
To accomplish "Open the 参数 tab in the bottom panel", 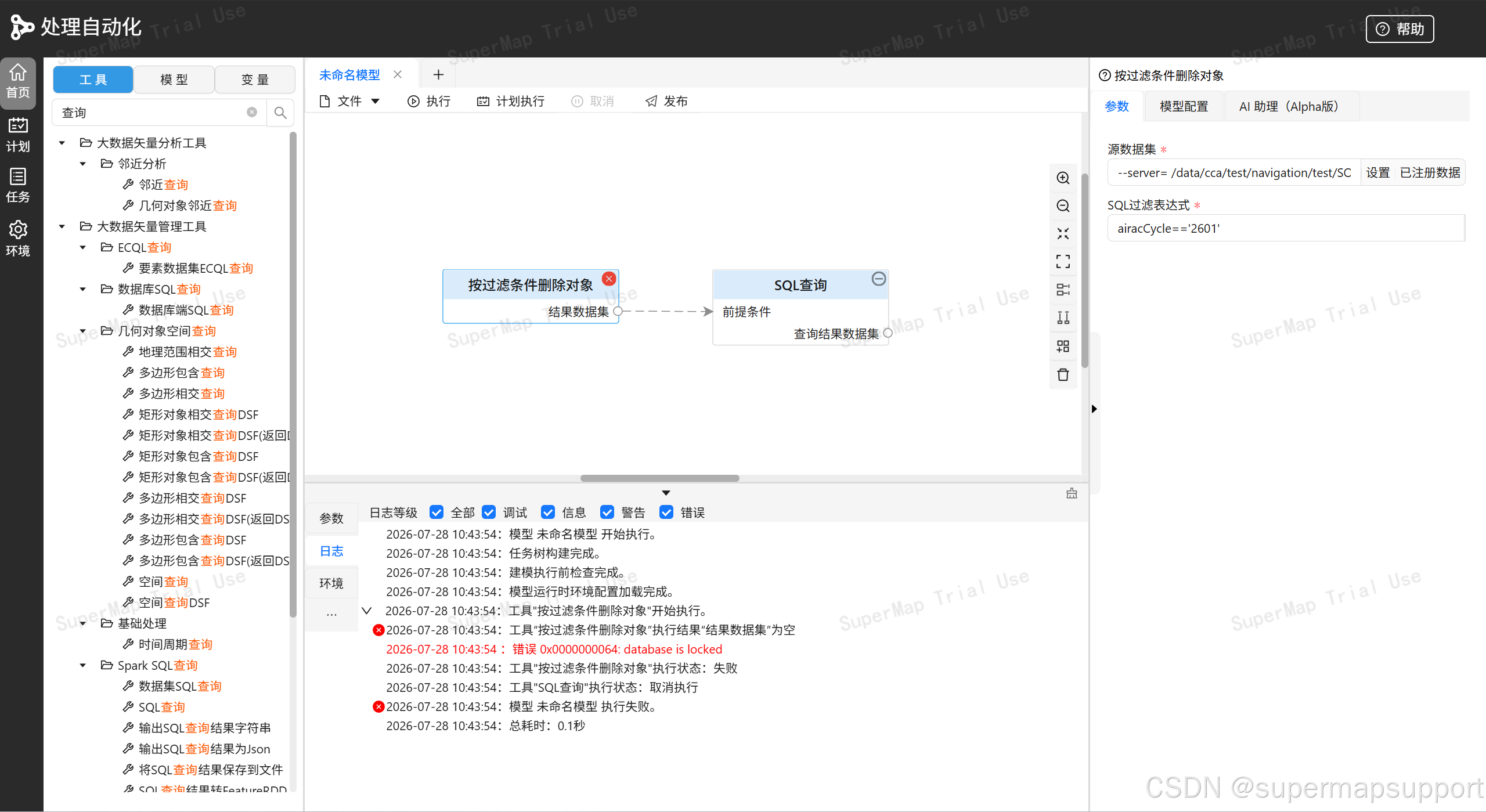I will tap(331, 518).
